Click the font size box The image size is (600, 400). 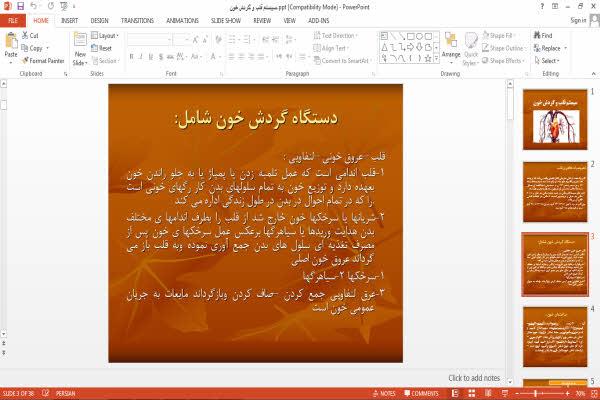tap(181, 39)
